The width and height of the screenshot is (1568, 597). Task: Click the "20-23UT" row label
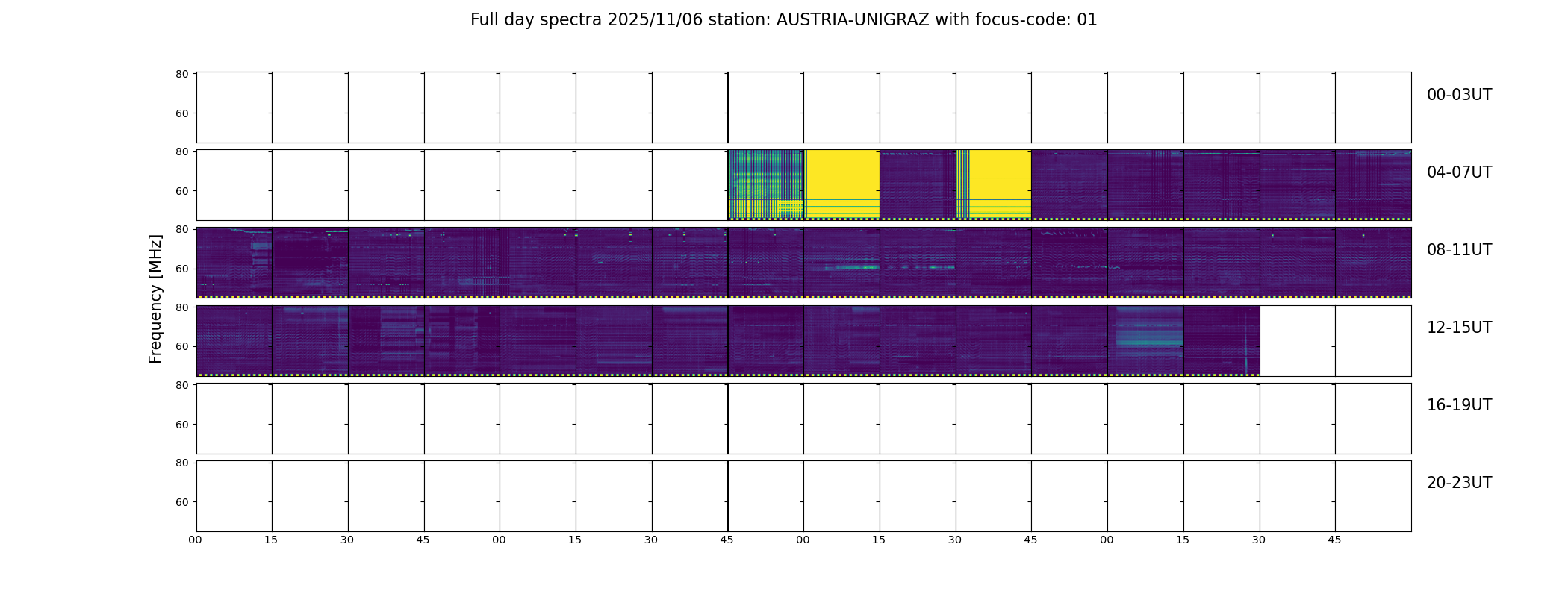(1459, 483)
